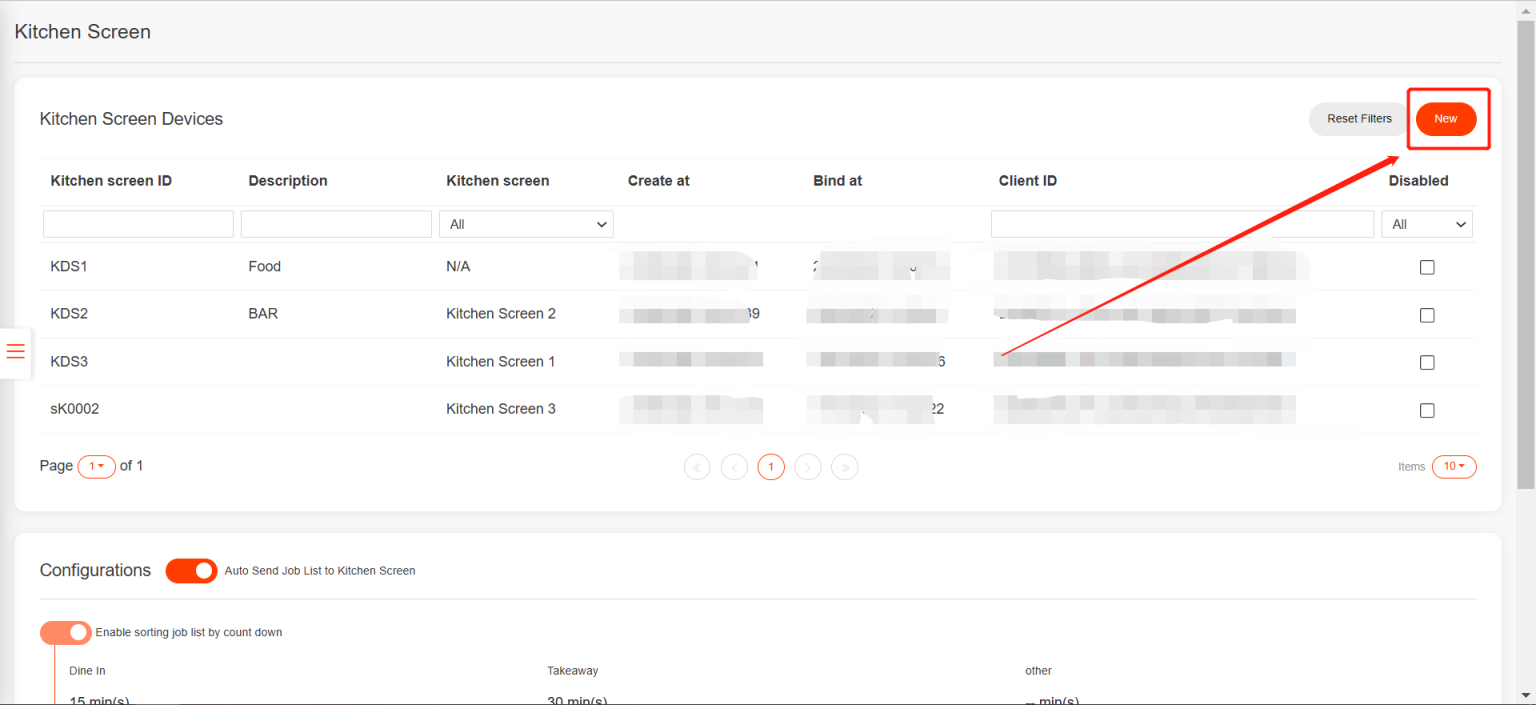Click the scrollbar down arrow
1536x705 pixels.
(1528, 697)
